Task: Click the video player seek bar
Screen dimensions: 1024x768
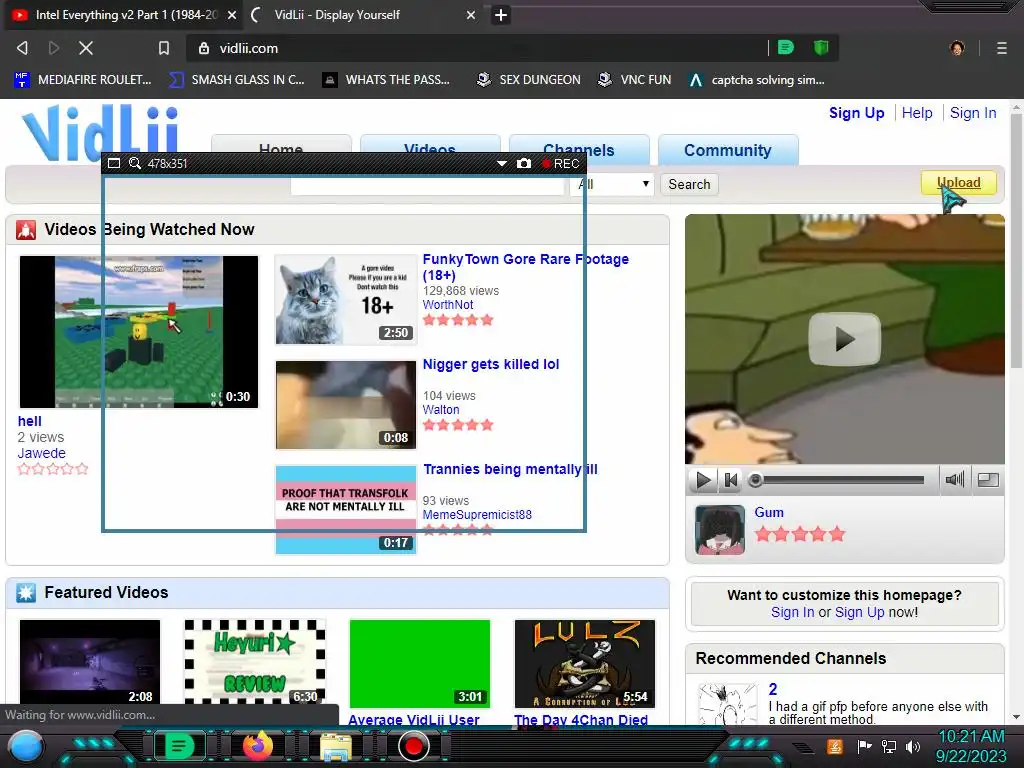Action: (x=839, y=481)
